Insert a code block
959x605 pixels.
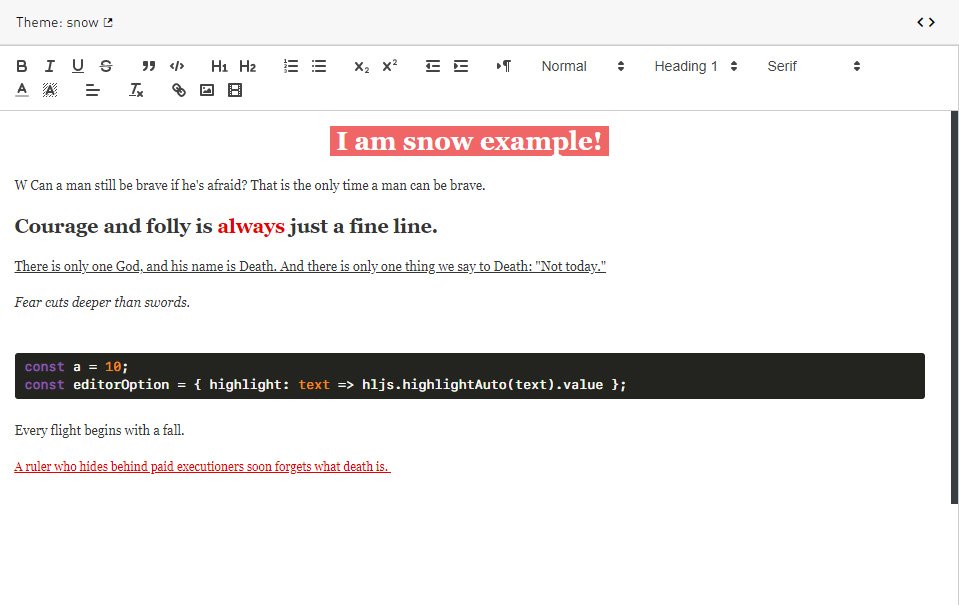[x=177, y=66]
